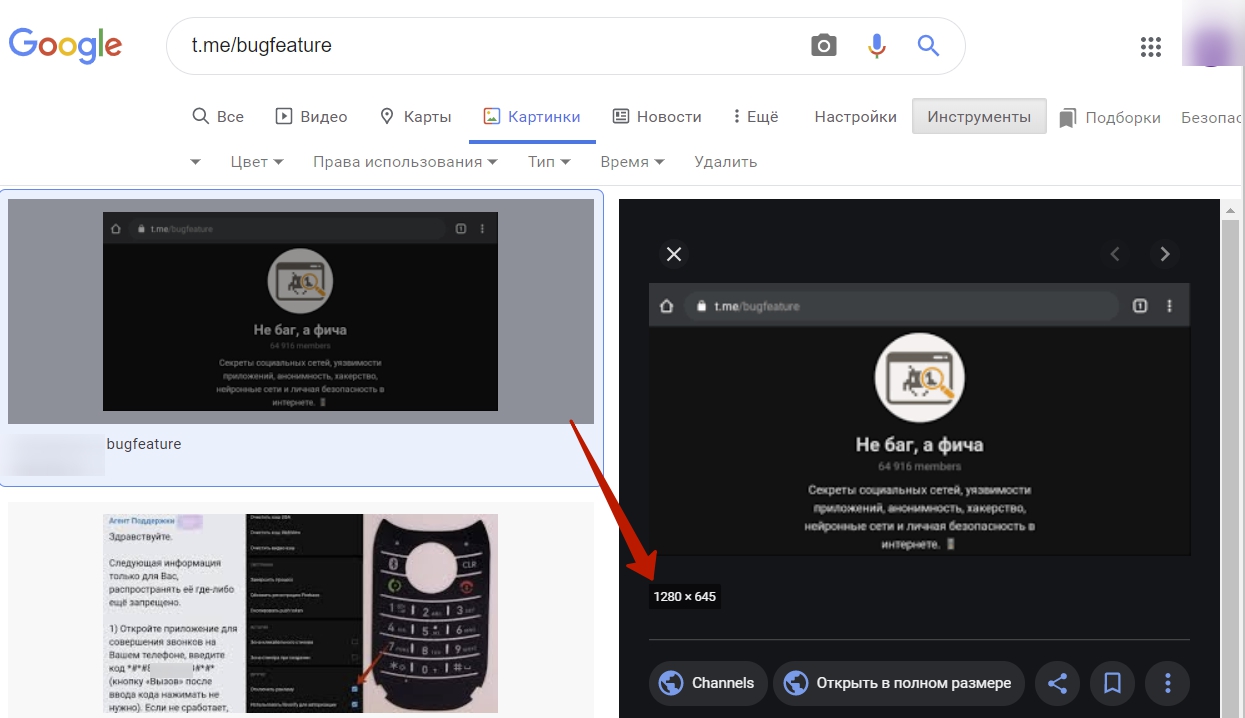Switch to the Новости tab
1245x718 pixels.
point(657,117)
